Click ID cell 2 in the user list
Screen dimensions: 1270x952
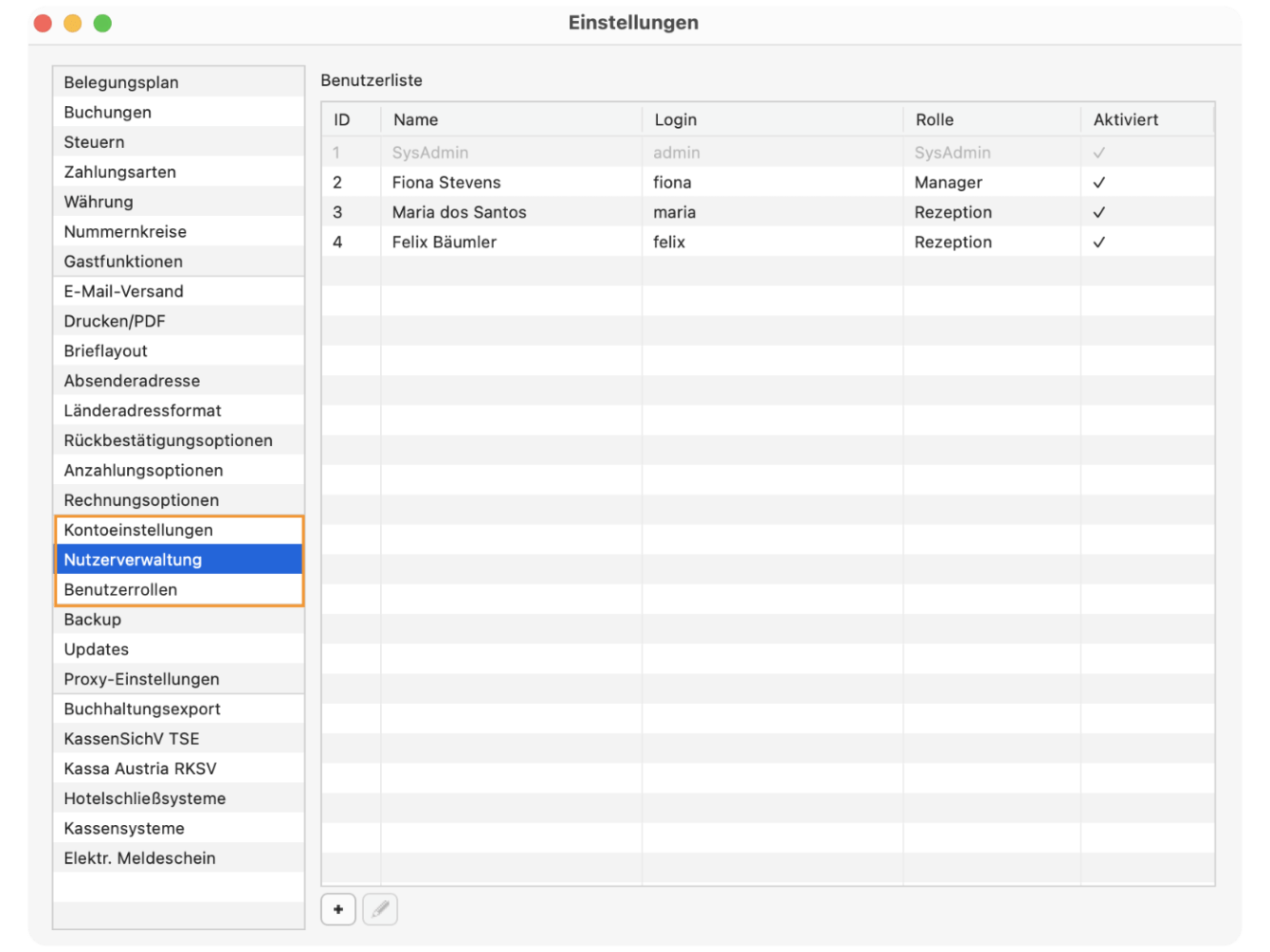(x=352, y=183)
